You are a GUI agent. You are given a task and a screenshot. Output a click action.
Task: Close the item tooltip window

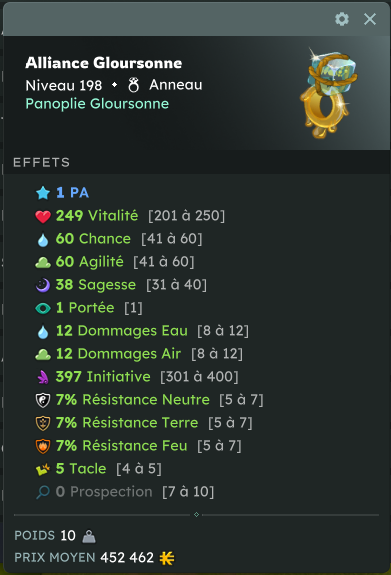[370, 19]
